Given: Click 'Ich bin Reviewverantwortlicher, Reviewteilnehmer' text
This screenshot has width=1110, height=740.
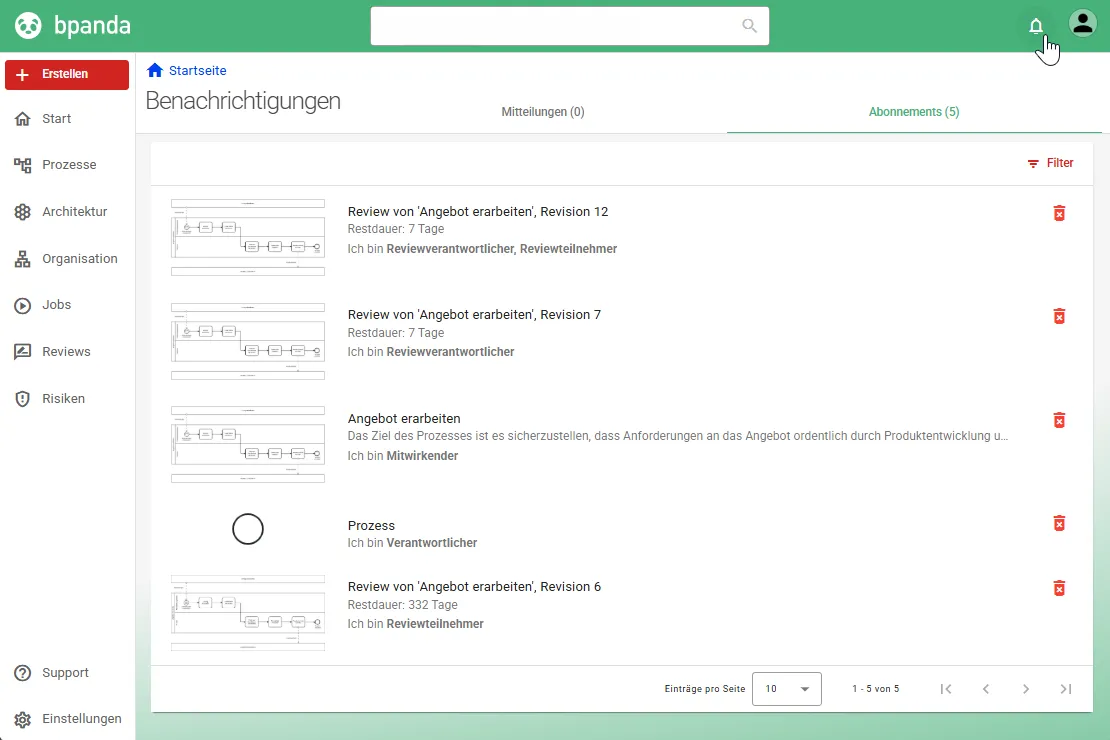Looking at the screenshot, I should [482, 249].
